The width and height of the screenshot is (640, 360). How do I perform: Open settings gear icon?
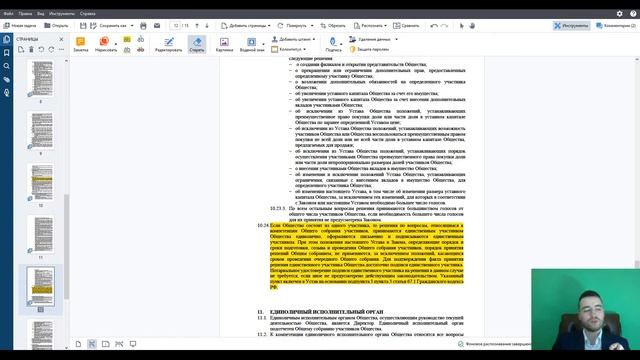click(620, 13)
